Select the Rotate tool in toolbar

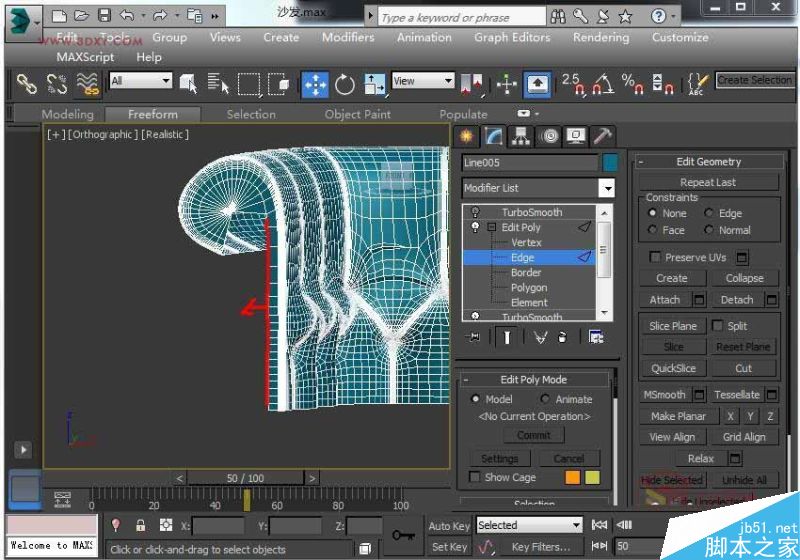(x=345, y=84)
